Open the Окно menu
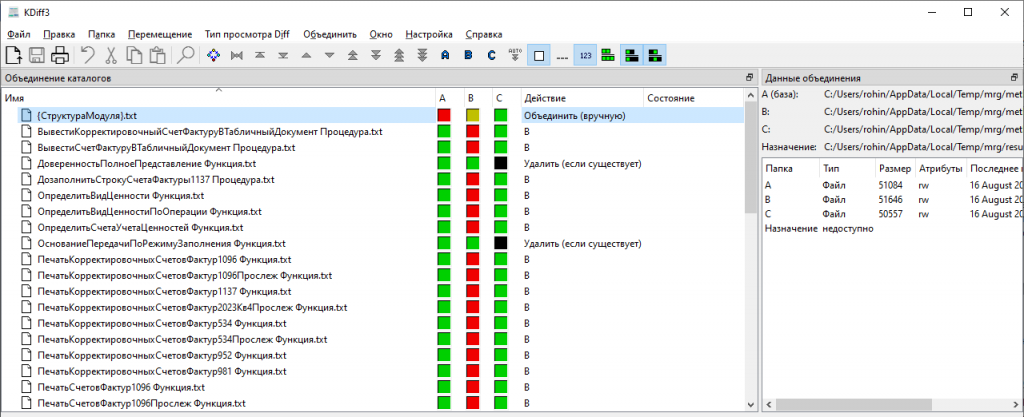This screenshot has height=417, width=1024. tap(381, 34)
